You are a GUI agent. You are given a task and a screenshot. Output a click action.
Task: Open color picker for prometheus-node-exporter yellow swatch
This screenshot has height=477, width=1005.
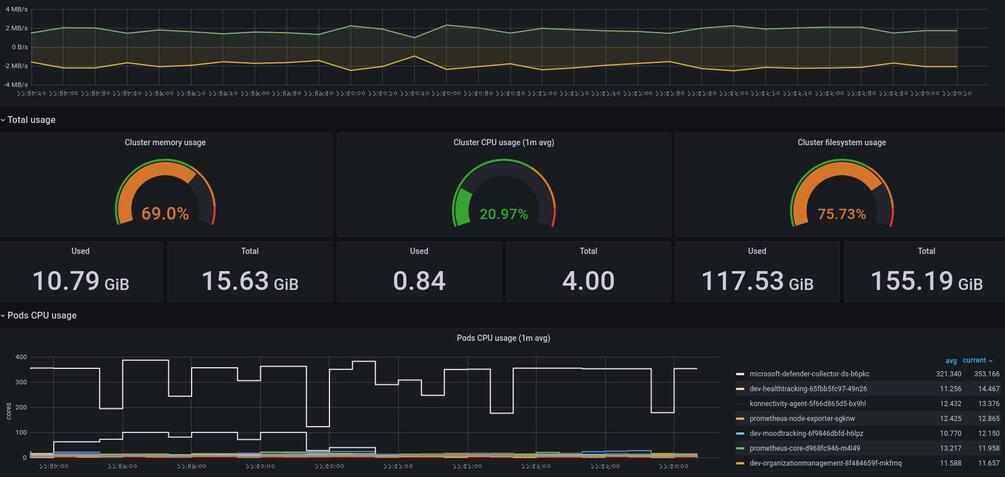(x=740, y=418)
